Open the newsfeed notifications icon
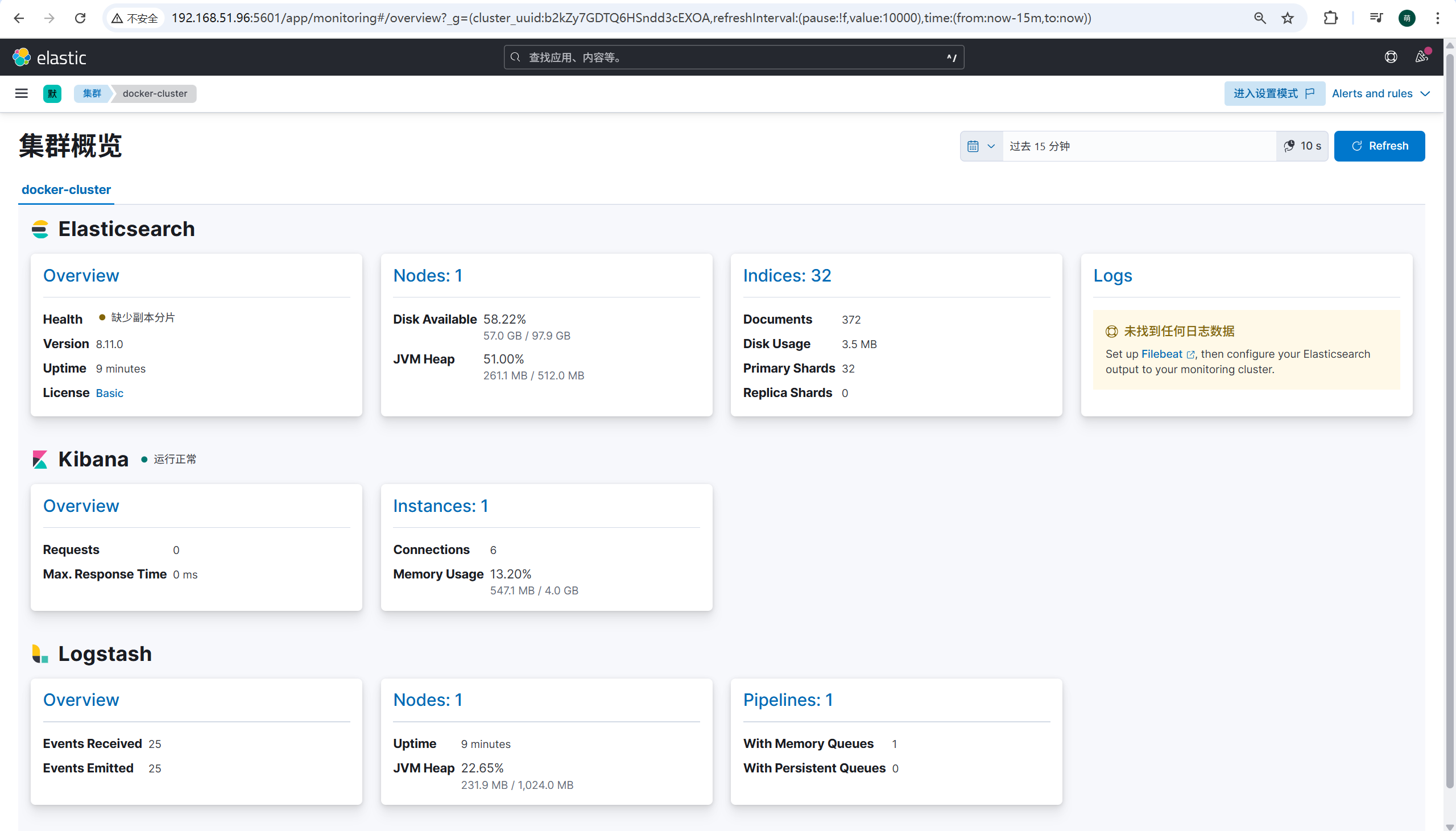The height and width of the screenshot is (831, 1456). click(1421, 57)
